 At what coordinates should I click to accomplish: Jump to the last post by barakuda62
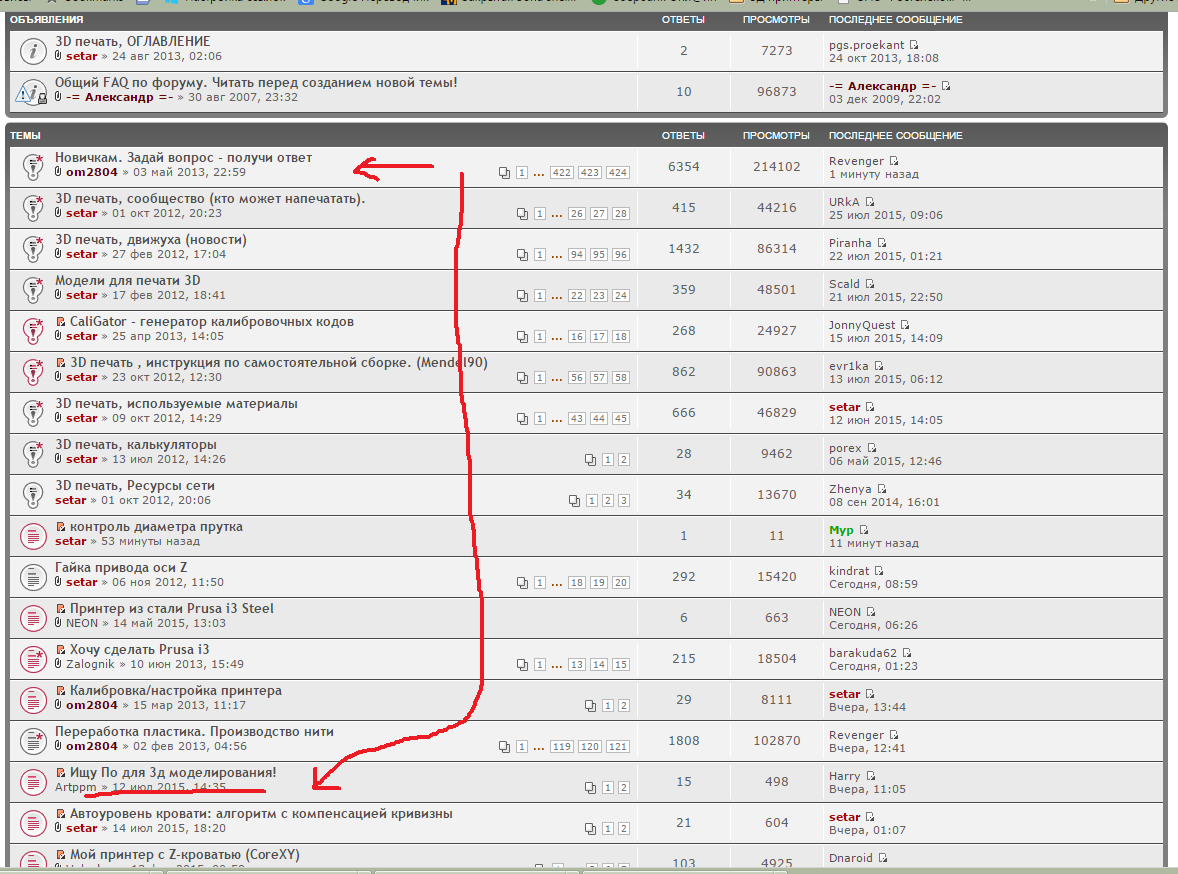pyautogui.click(x=907, y=653)
